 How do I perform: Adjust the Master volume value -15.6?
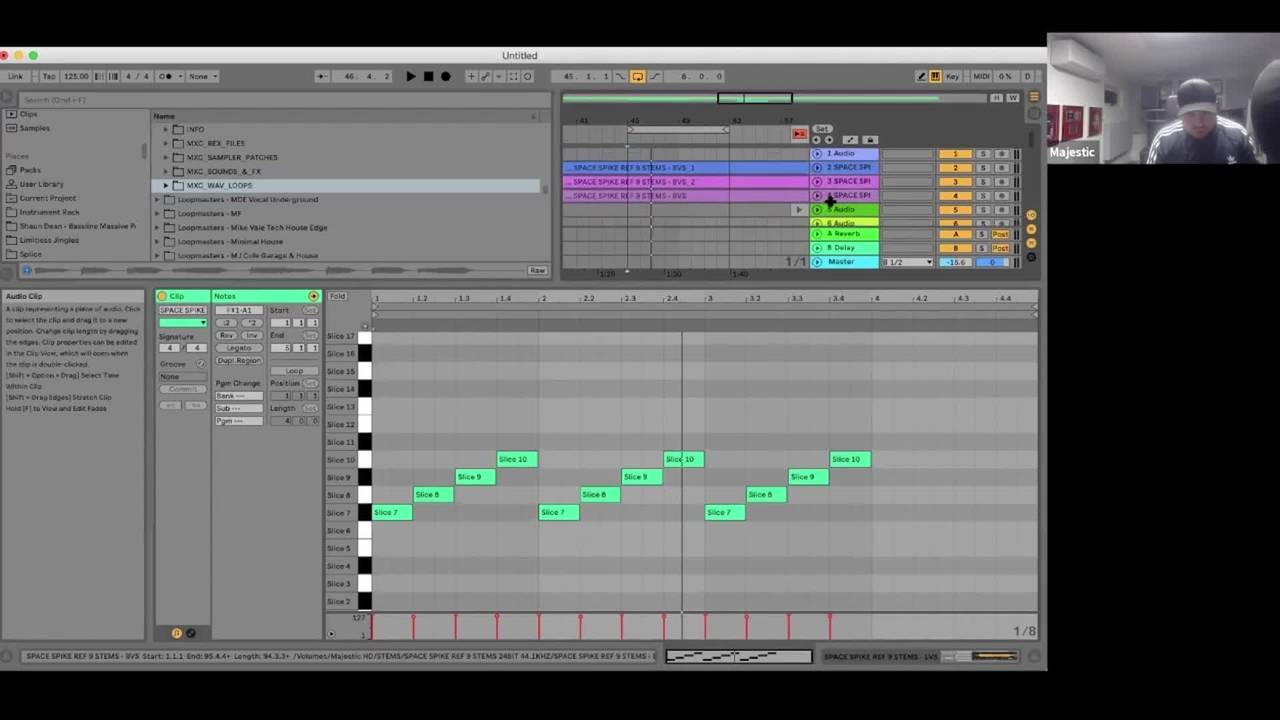956,262
